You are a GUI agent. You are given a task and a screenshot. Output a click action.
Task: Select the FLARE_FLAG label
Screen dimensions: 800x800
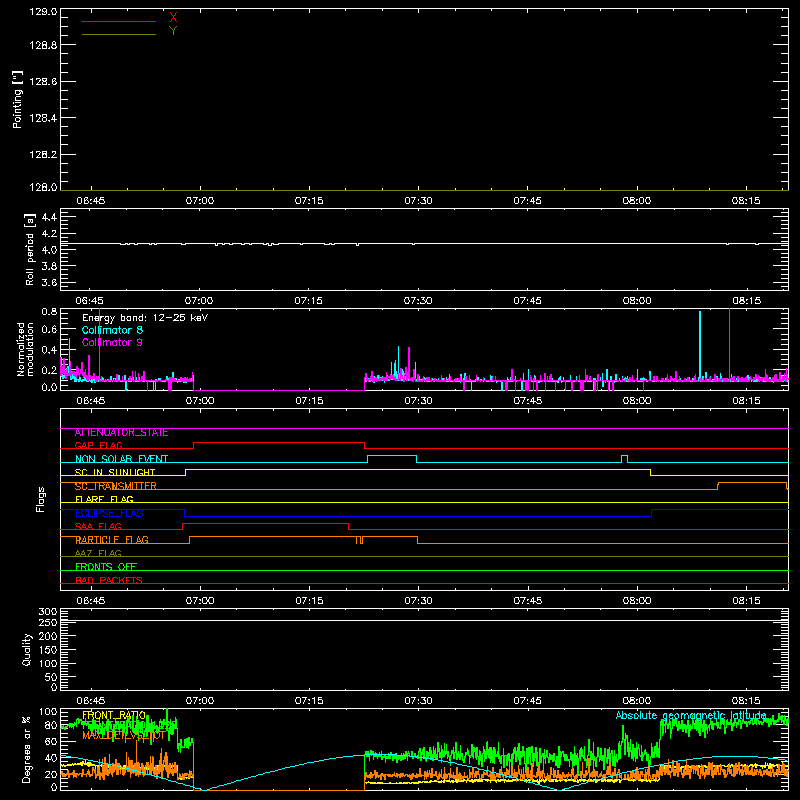(x=104, y=499)
